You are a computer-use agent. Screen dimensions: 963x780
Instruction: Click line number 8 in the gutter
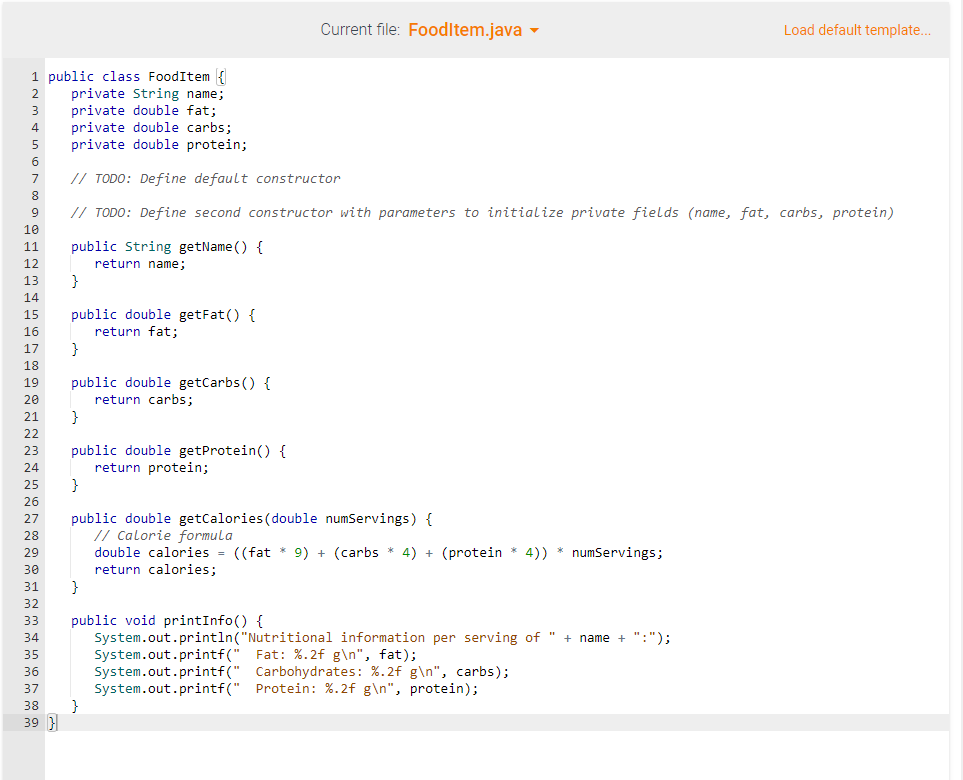coord(35,196)
